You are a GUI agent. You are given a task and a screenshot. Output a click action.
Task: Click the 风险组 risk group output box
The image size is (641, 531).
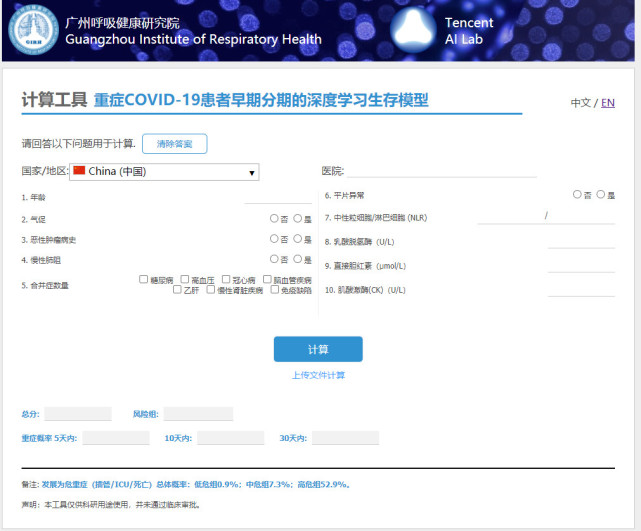tap(198, 414)
